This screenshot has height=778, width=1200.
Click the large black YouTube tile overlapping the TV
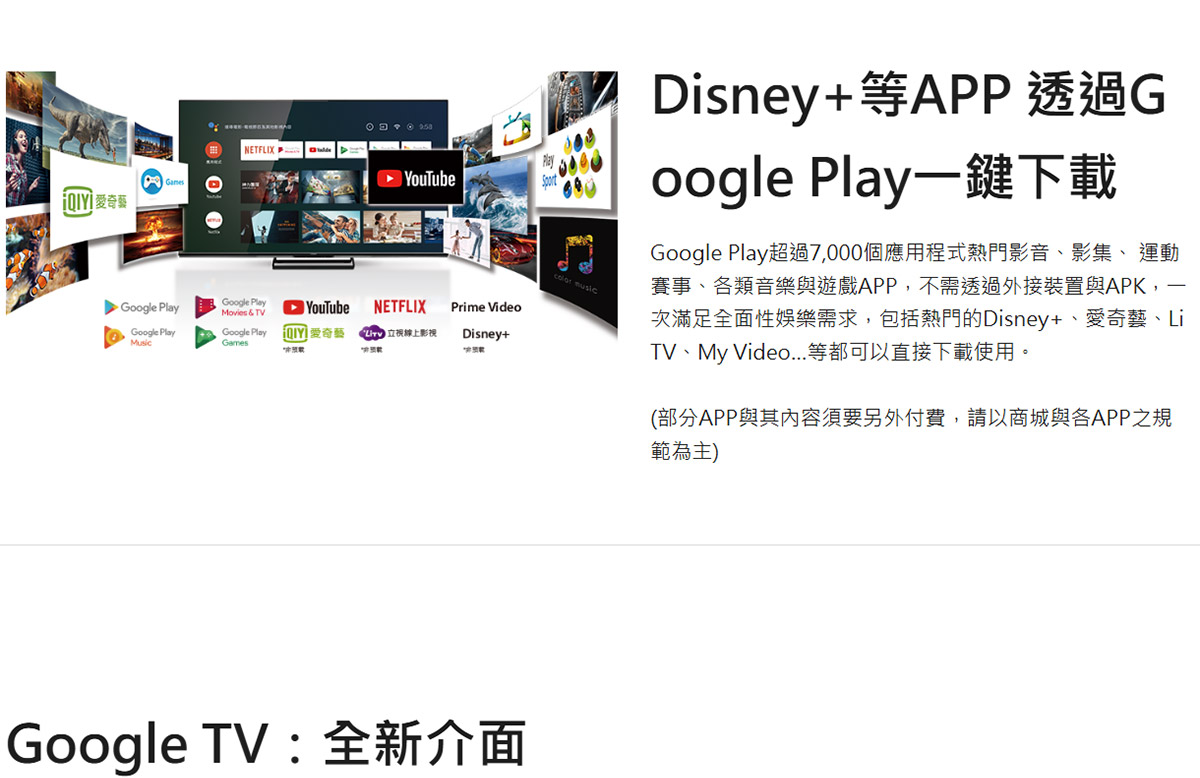coord(416,179)
